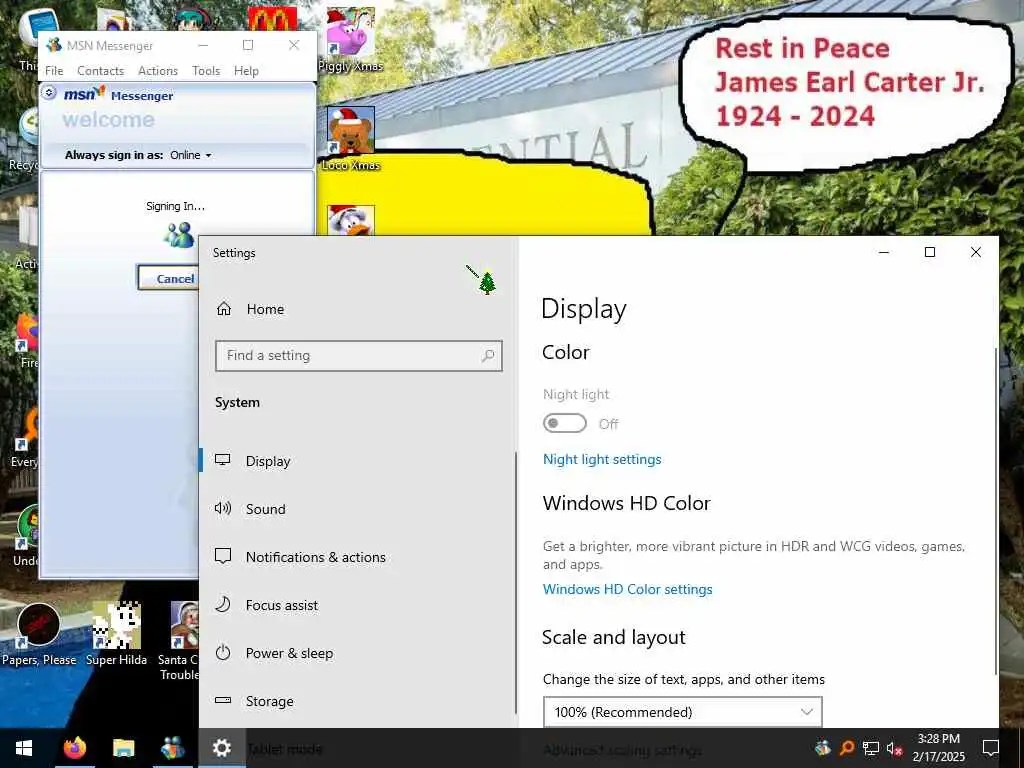
Task: Open the Super Hilda desktop shortcut
Action: tap(116, 634)
